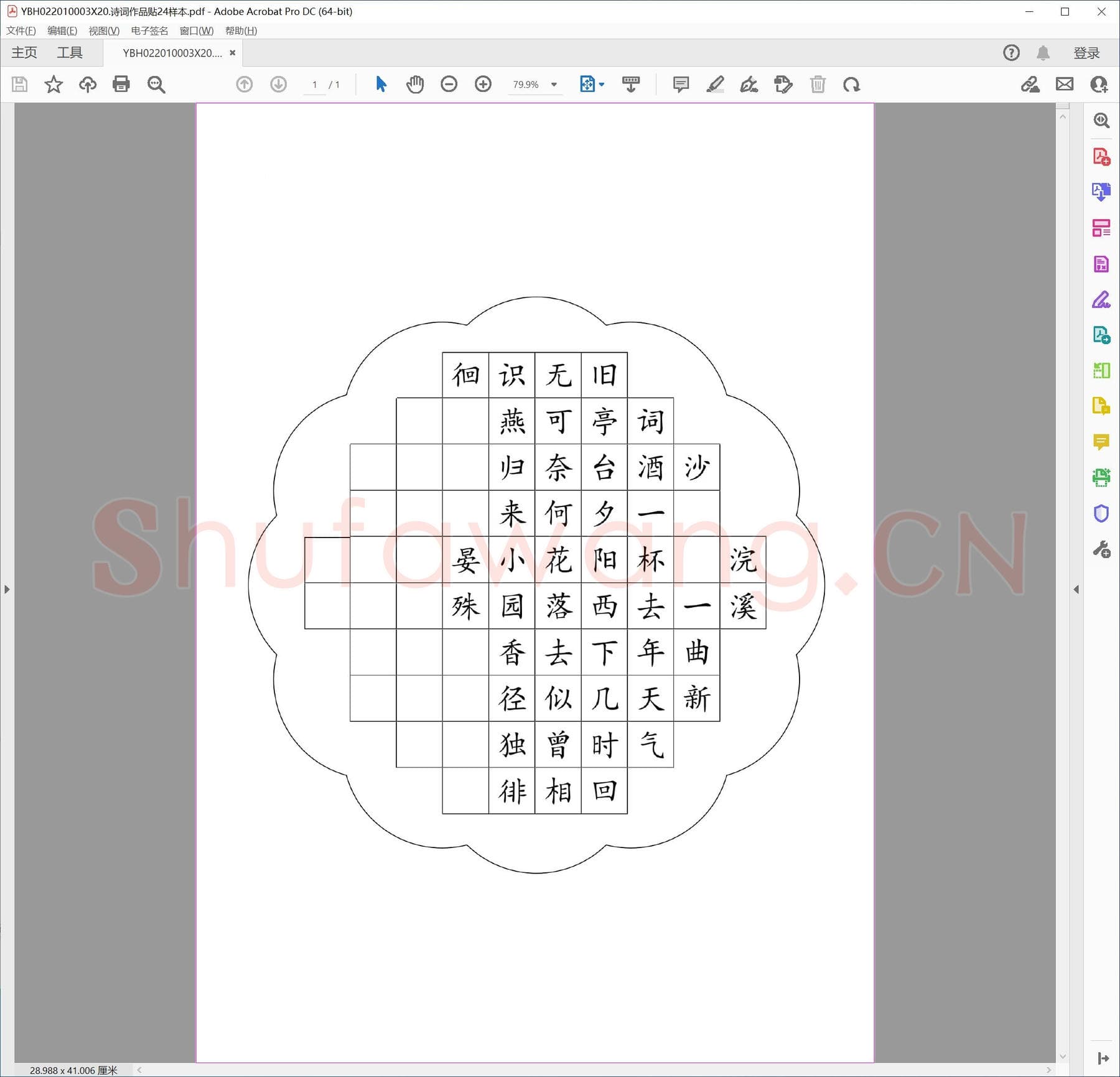The height and width of the screenshot is (1077, 1120).
Task: Click the horizontal scrollbar right arrow
Action: (1049, 1070)
